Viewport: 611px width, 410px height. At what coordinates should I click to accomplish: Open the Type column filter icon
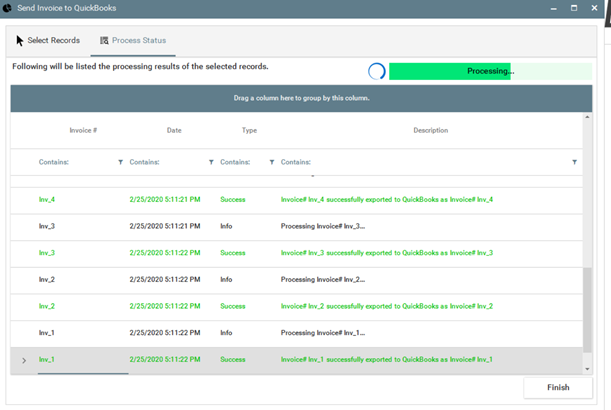point(272,162)
